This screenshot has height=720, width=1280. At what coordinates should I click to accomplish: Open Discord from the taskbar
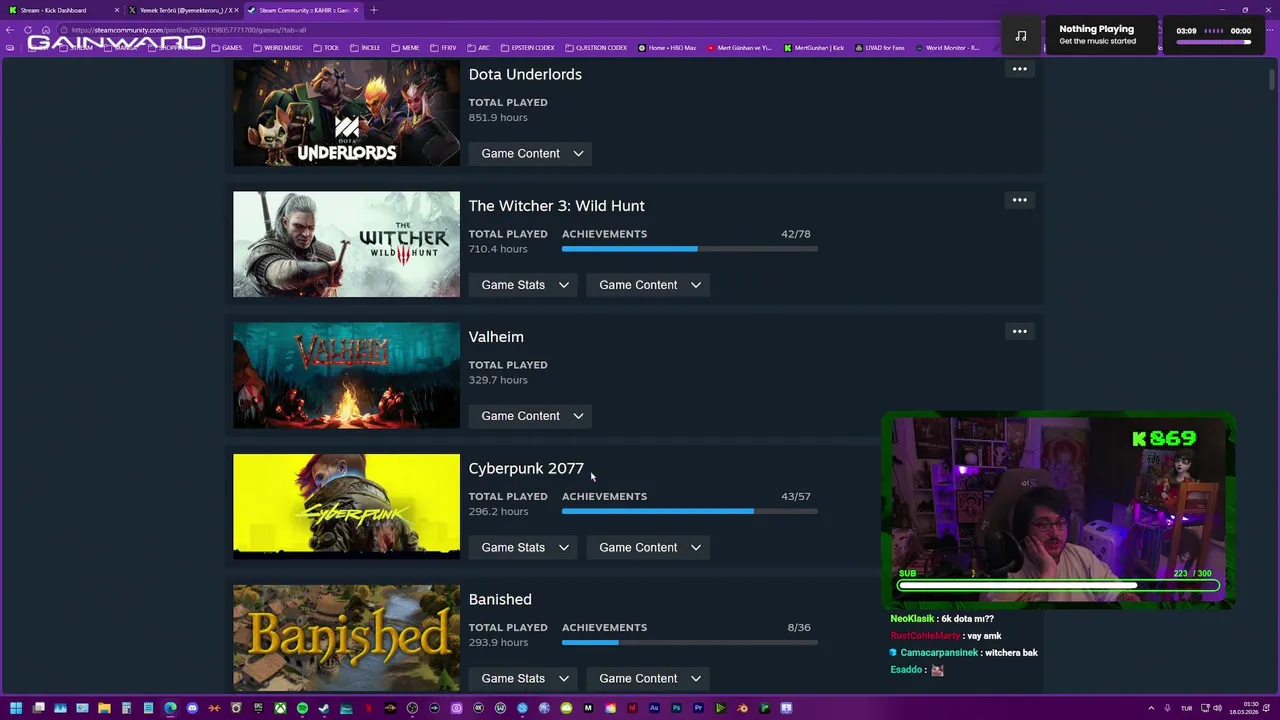pyautogui.click(x=192, y=708)
